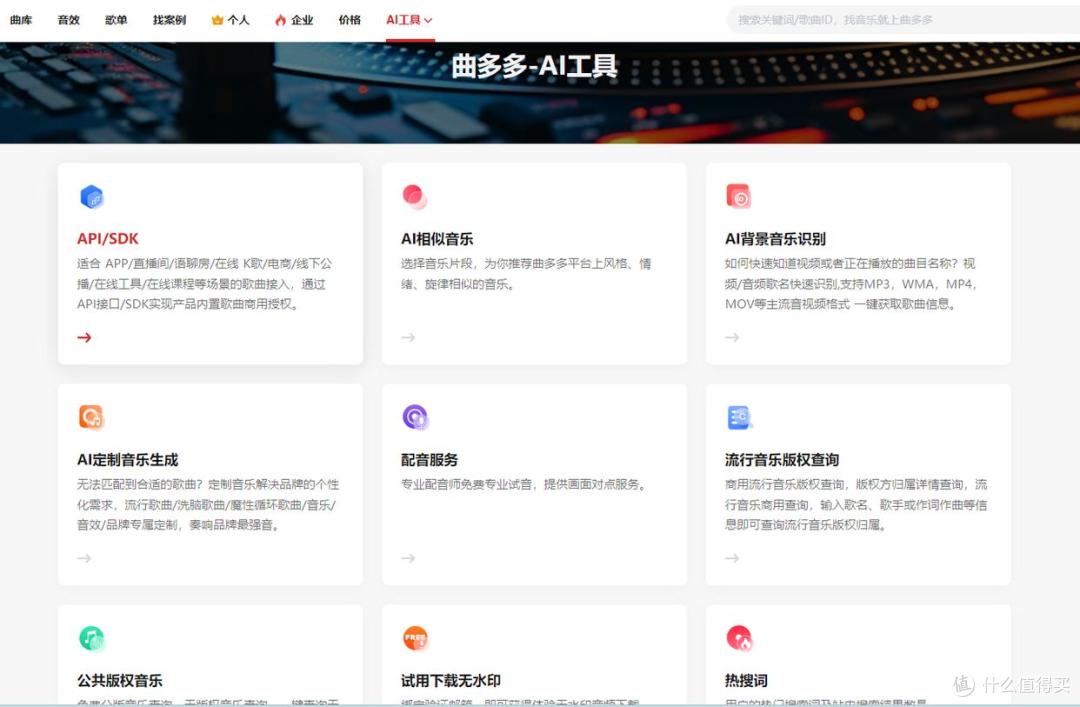The width and height of the screenshot is (1080, 707).
Task: Select the AI工具 tab label
Action: coord(404,20)
